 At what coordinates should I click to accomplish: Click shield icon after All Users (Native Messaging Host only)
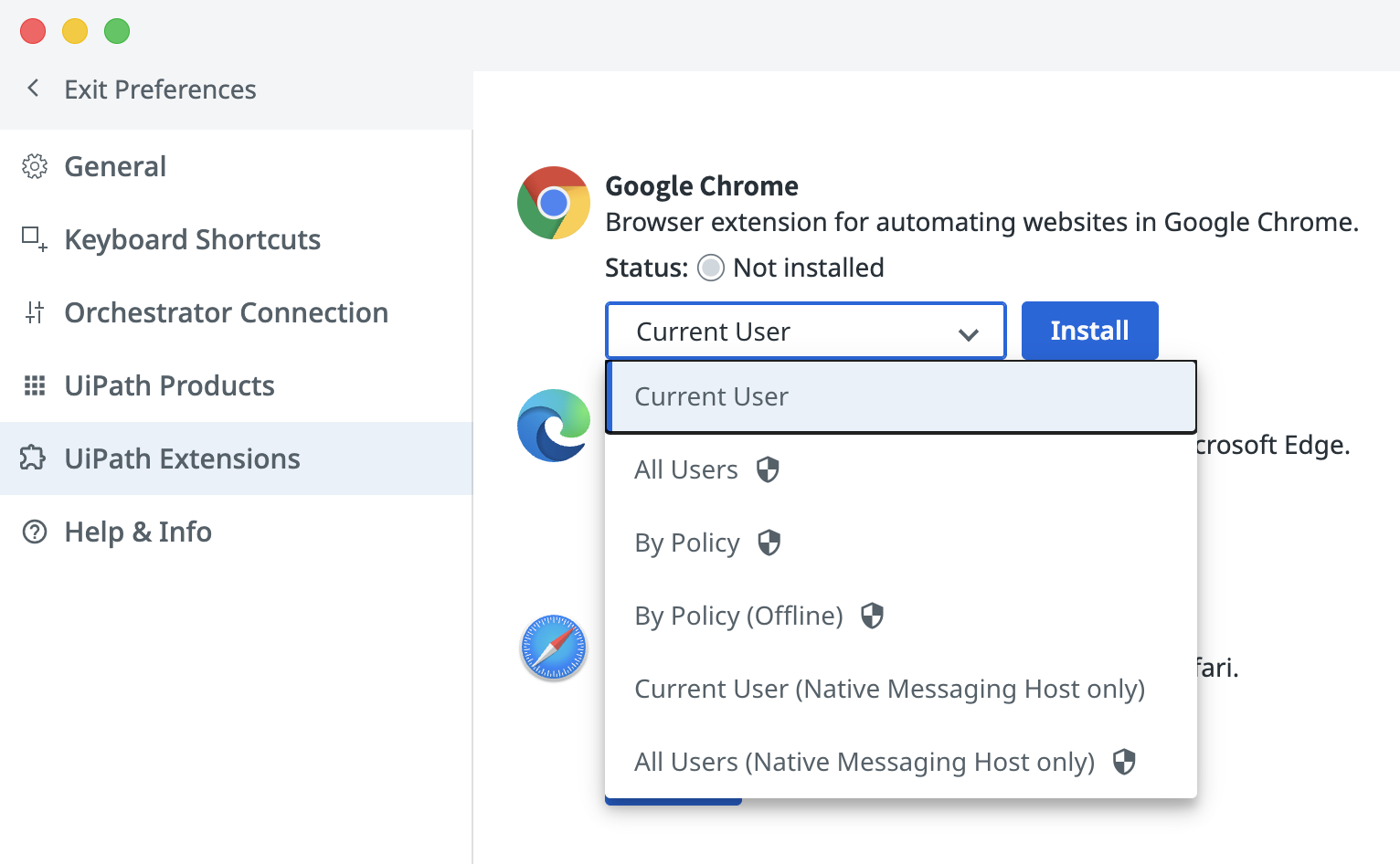1124,762
